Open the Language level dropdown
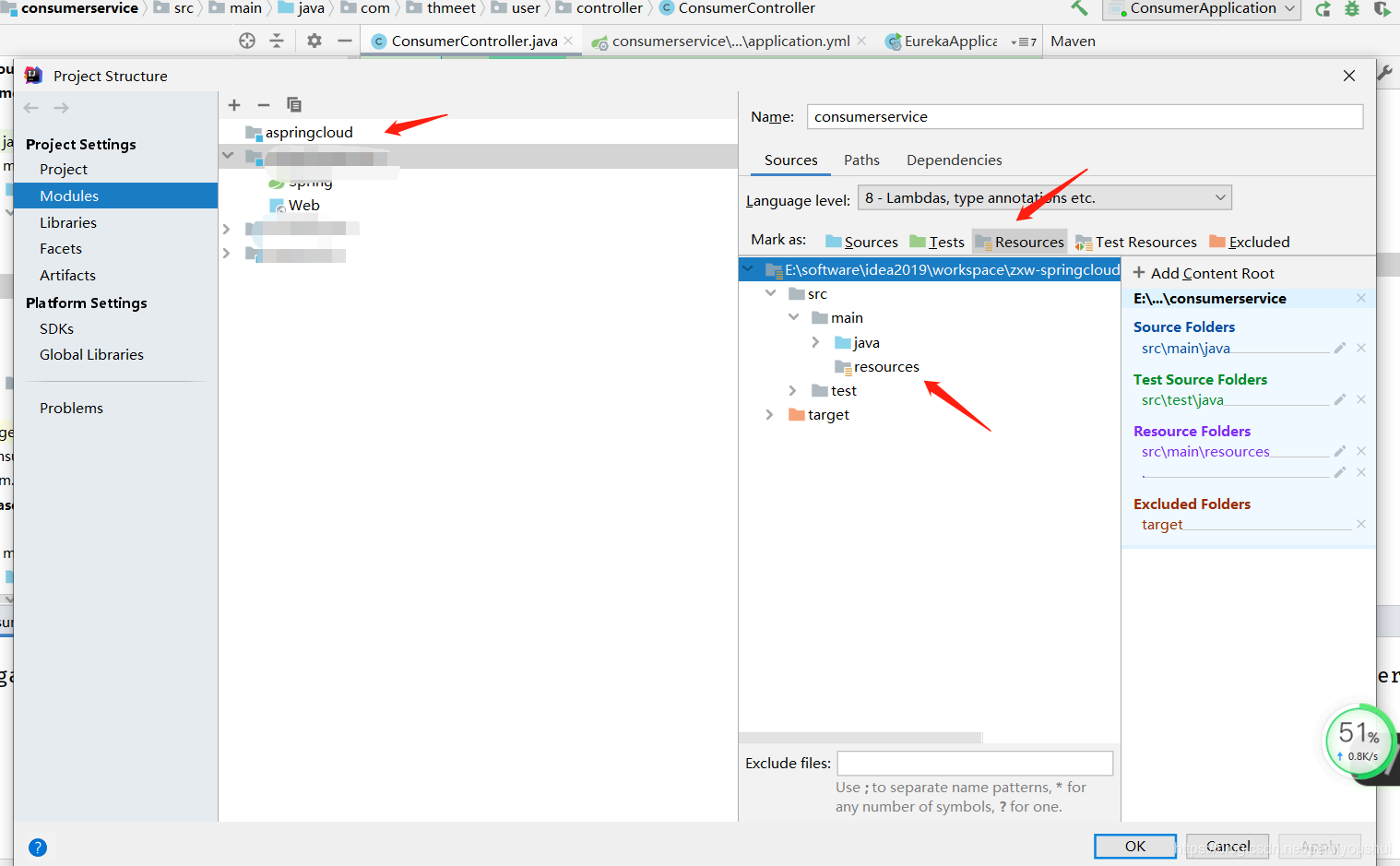1400x866 pixels. coord(1219,196)
